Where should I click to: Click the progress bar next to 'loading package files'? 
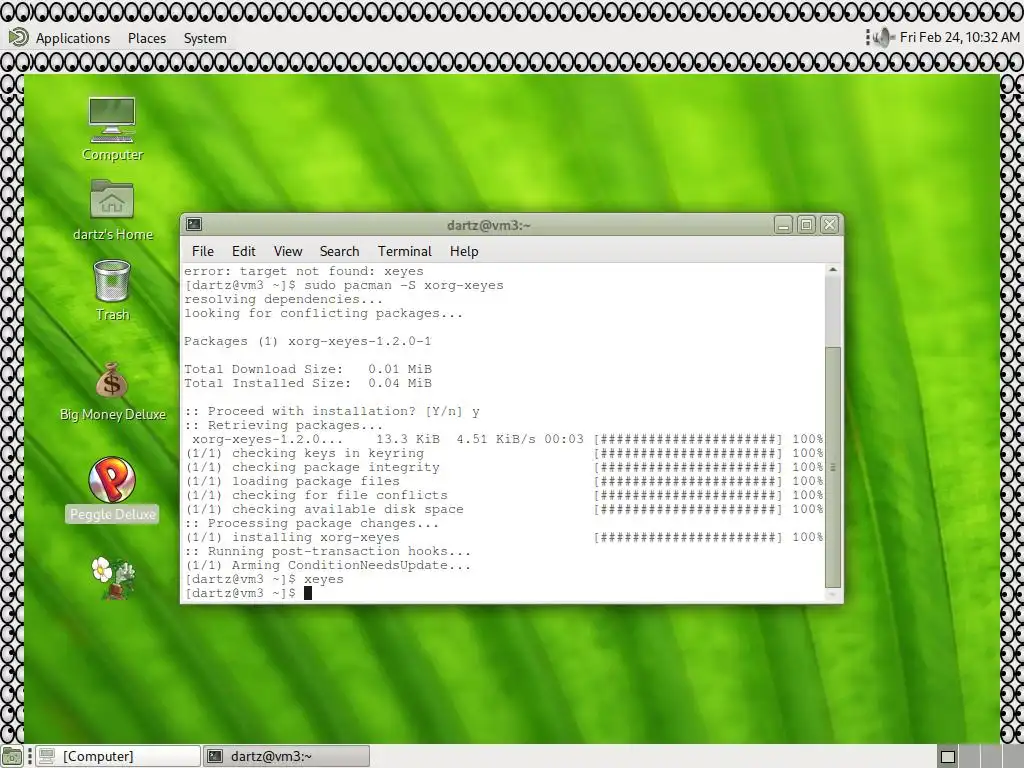688,481
